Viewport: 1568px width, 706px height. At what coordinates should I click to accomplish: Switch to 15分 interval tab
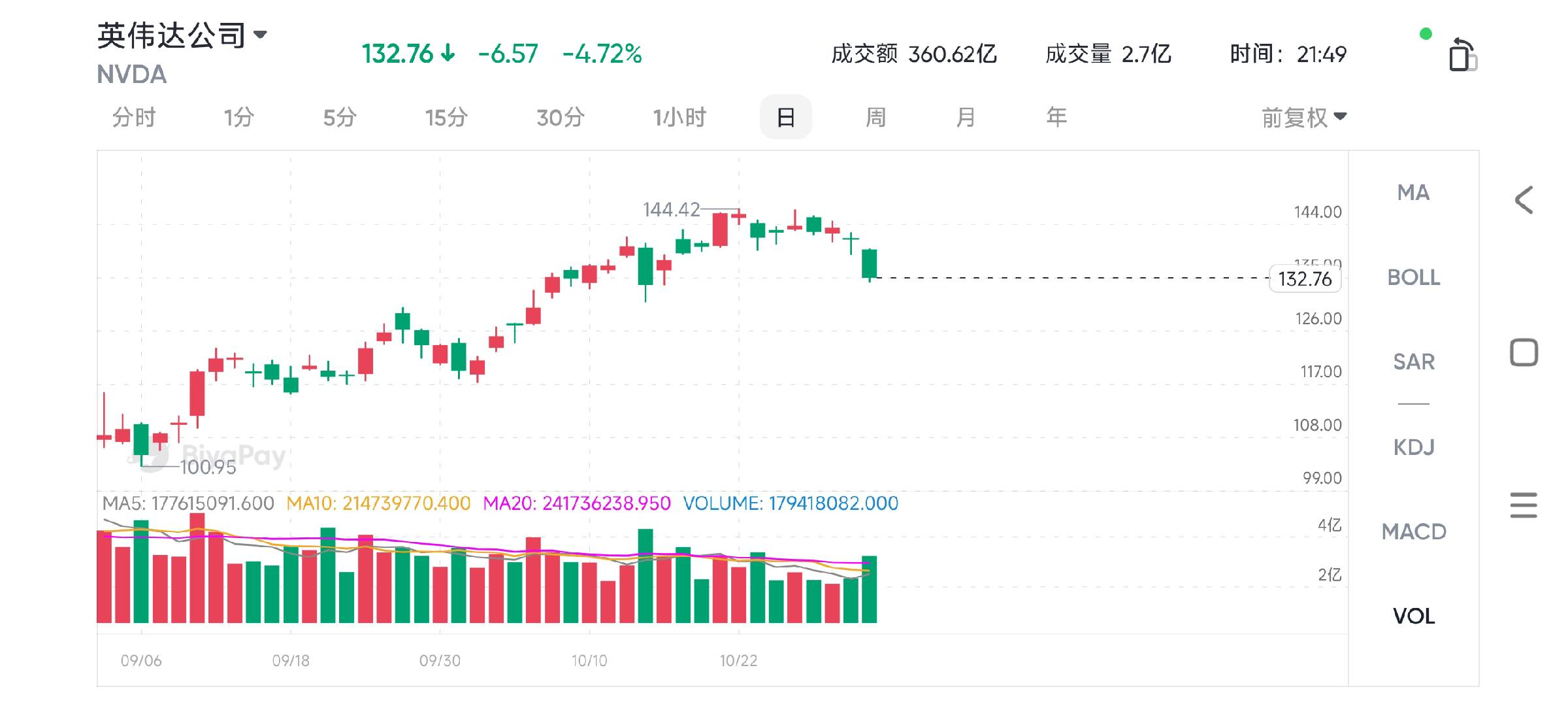click(446, 118)
